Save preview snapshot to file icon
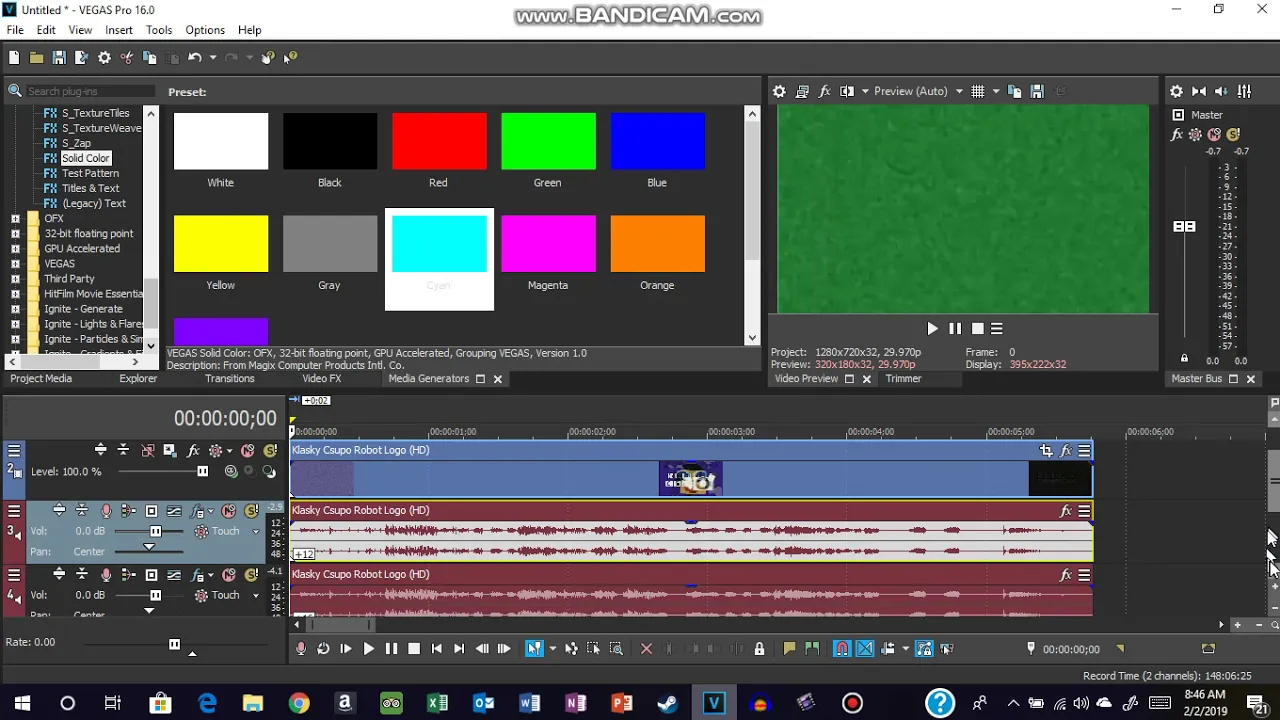This screenshot has height=720, width=1280. [1037, 91]
